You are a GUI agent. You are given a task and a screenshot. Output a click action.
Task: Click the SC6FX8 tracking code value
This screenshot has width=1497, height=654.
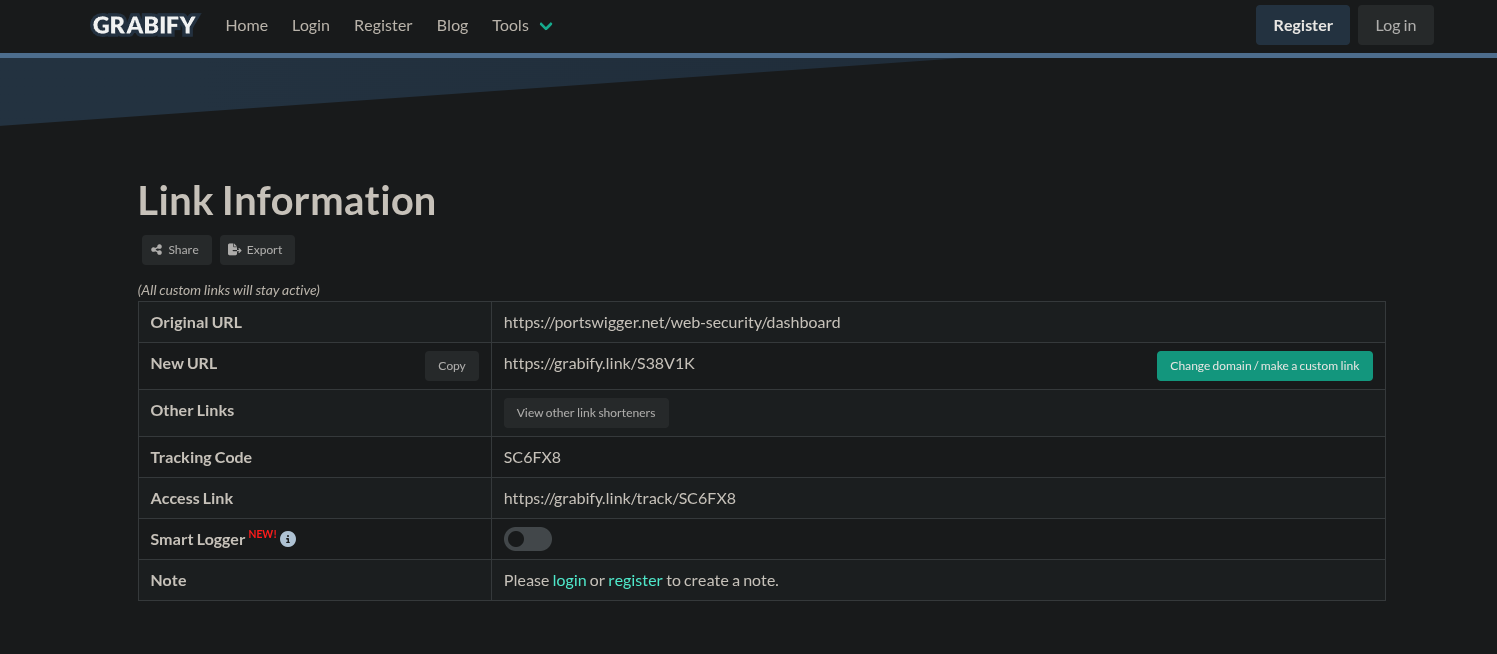[532, 457]
